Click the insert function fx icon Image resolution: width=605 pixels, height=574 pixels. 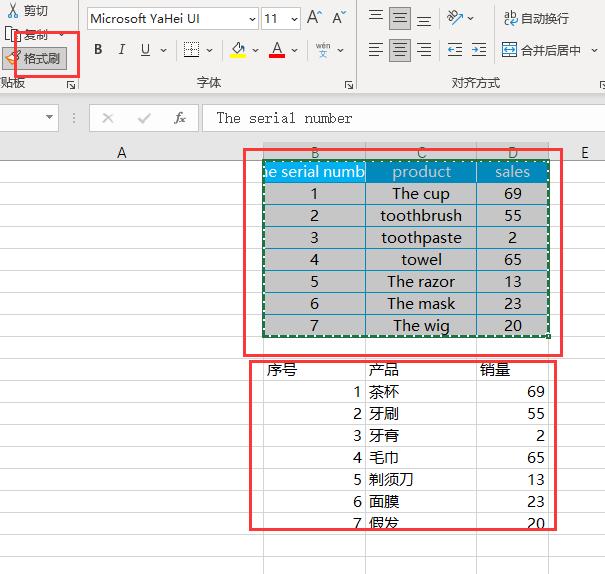180,118
